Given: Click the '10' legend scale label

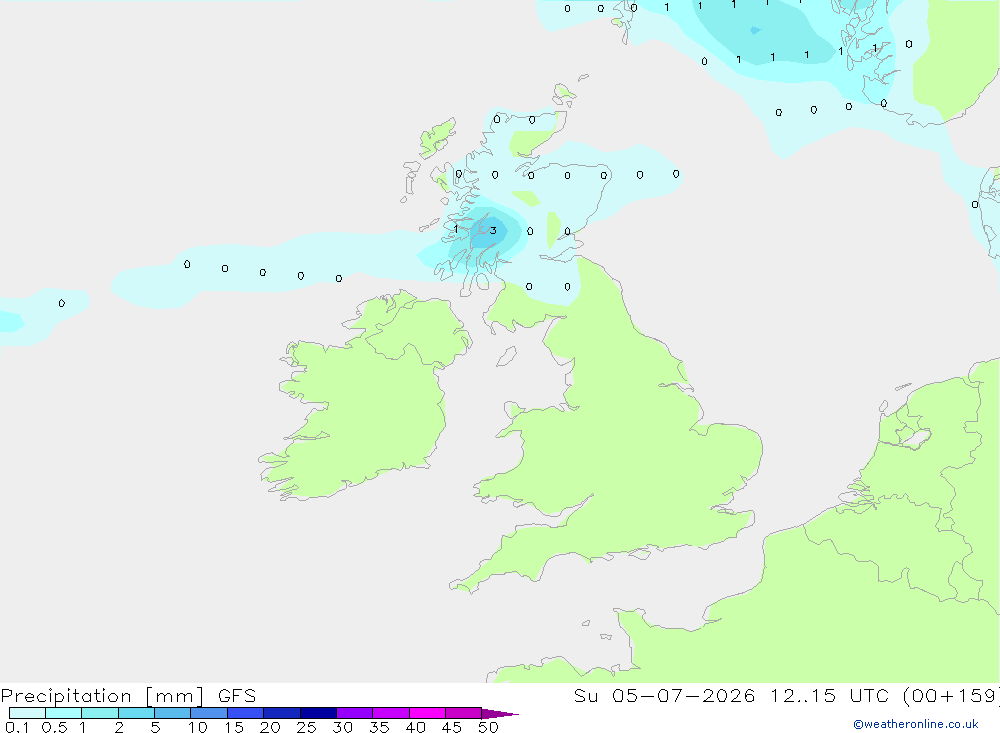Looking at the screenshot, I should [197, 727].
